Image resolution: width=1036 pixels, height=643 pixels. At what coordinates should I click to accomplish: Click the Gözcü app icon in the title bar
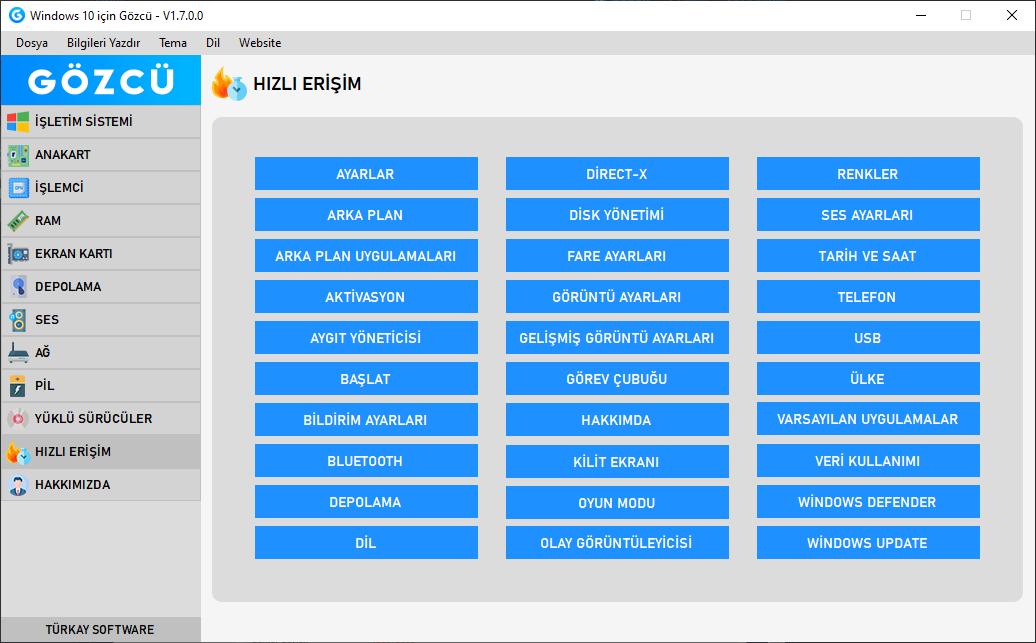17,15
